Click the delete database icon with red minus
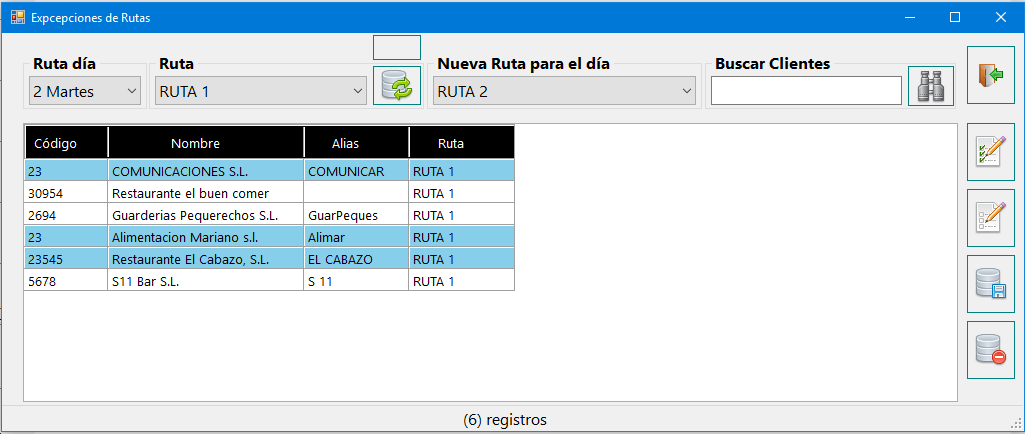This screenshot has height=434, width=1025. click(990, 350)
